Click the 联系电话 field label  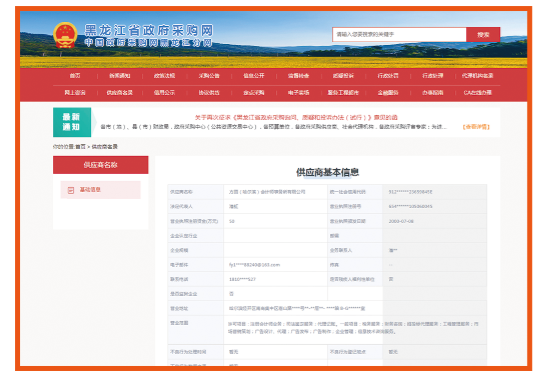[x=179, y=279]
